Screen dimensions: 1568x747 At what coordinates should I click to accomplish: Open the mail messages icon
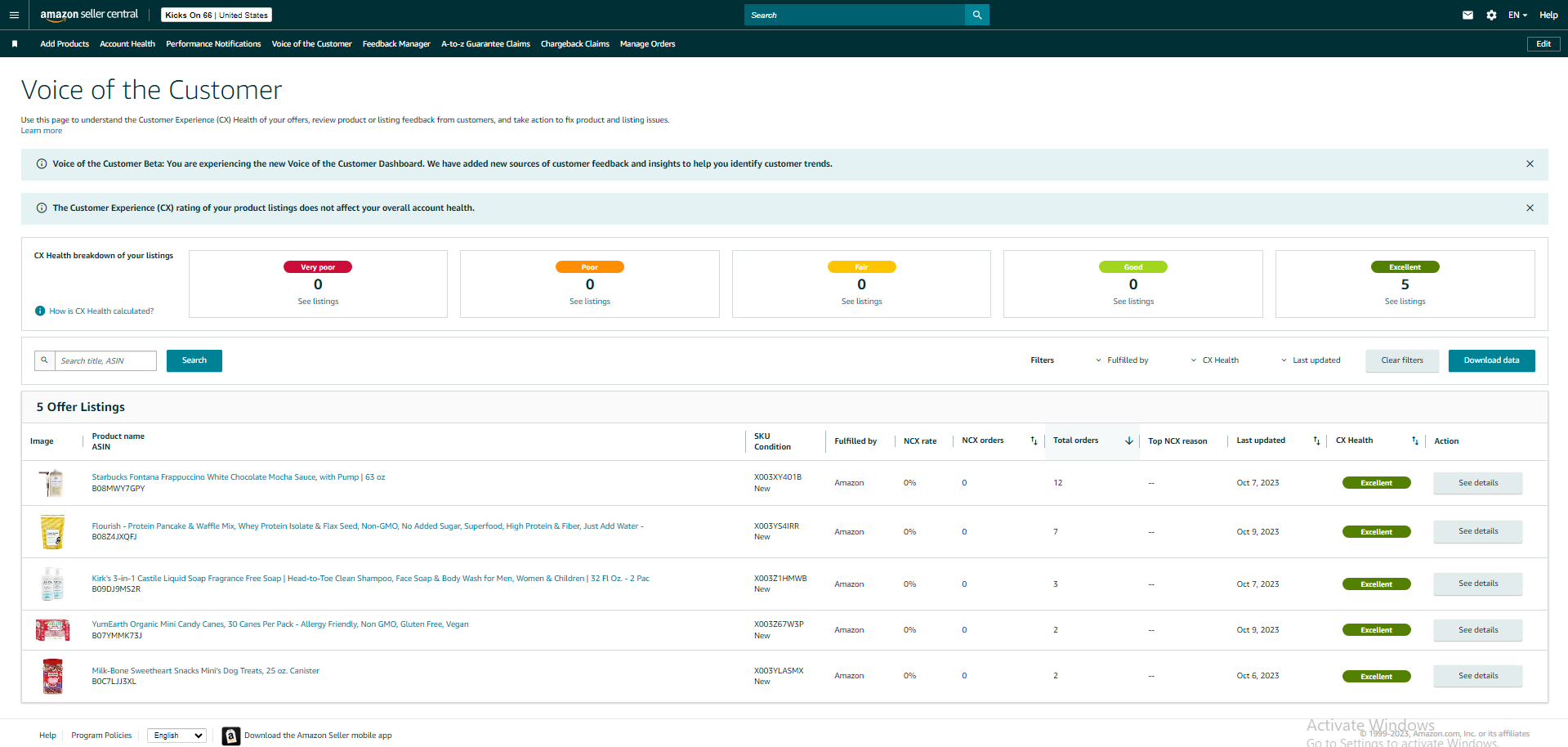pos(1467,15)
